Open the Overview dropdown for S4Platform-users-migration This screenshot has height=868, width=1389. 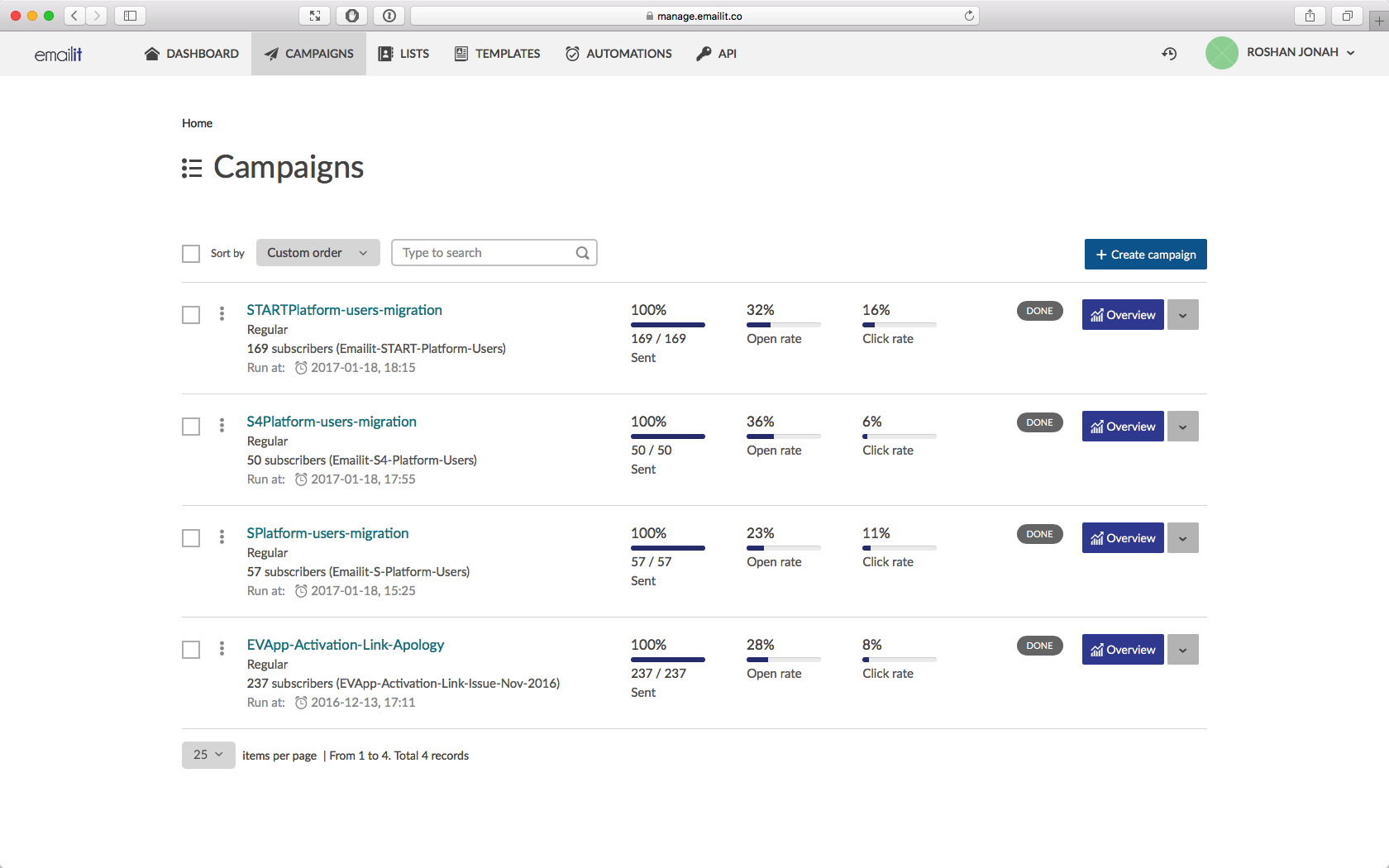(x=1182, y=426)
